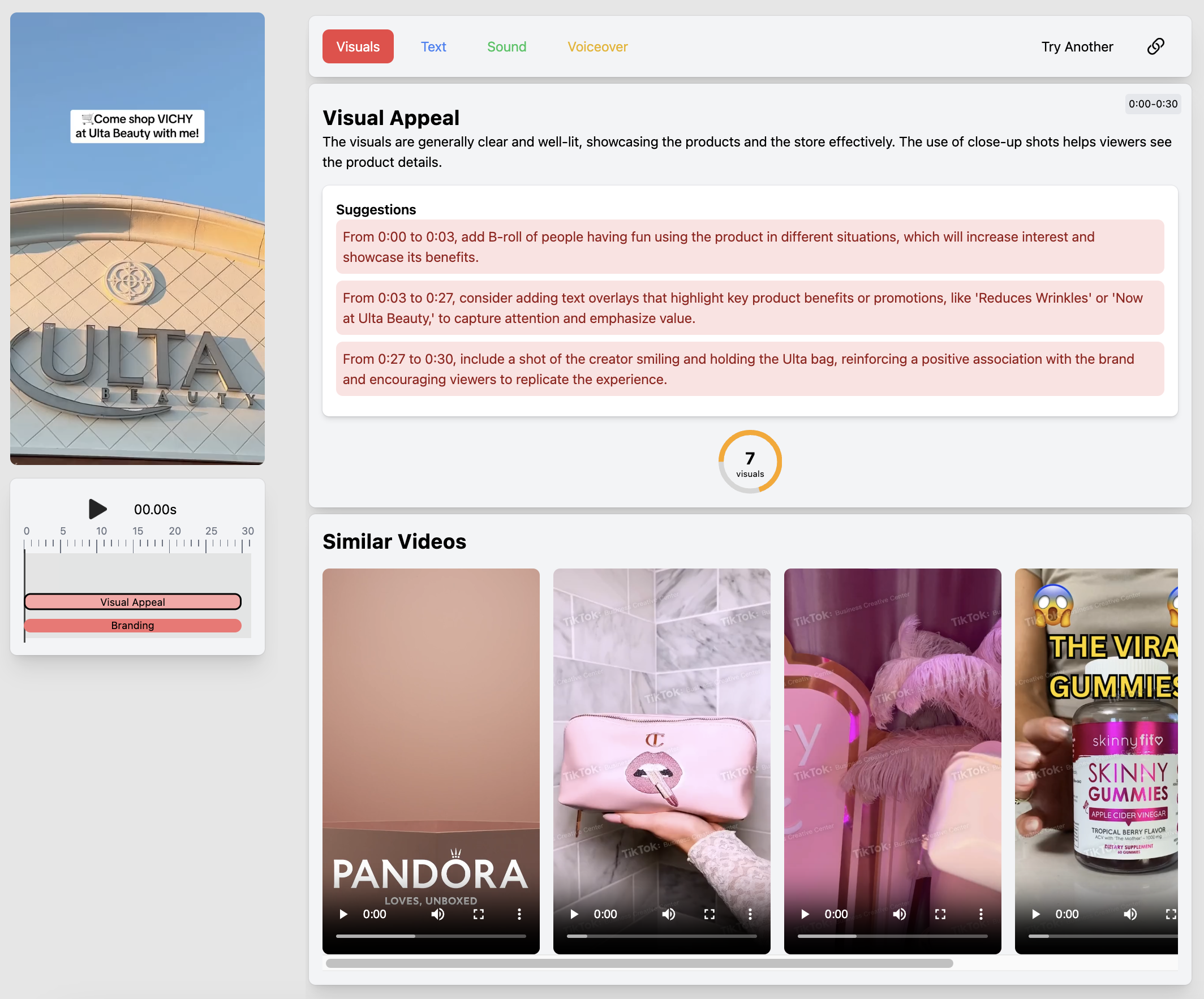This screenshot has height=999, width=1204.
Task: Copy the share link icon
Action: click(1155, 46)
